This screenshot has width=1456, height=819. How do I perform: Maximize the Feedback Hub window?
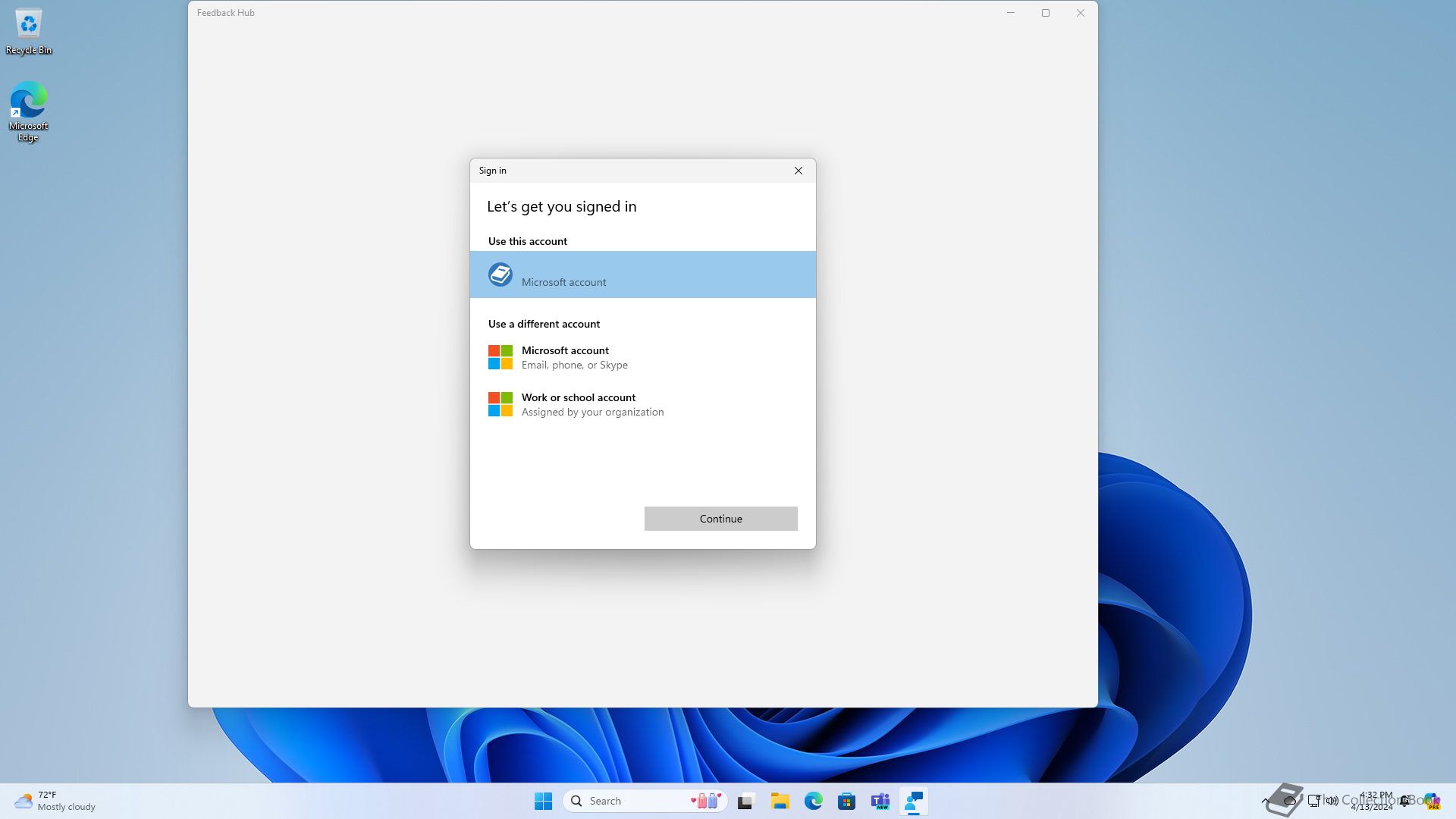pyautogui.click(x=1046, y=13)
